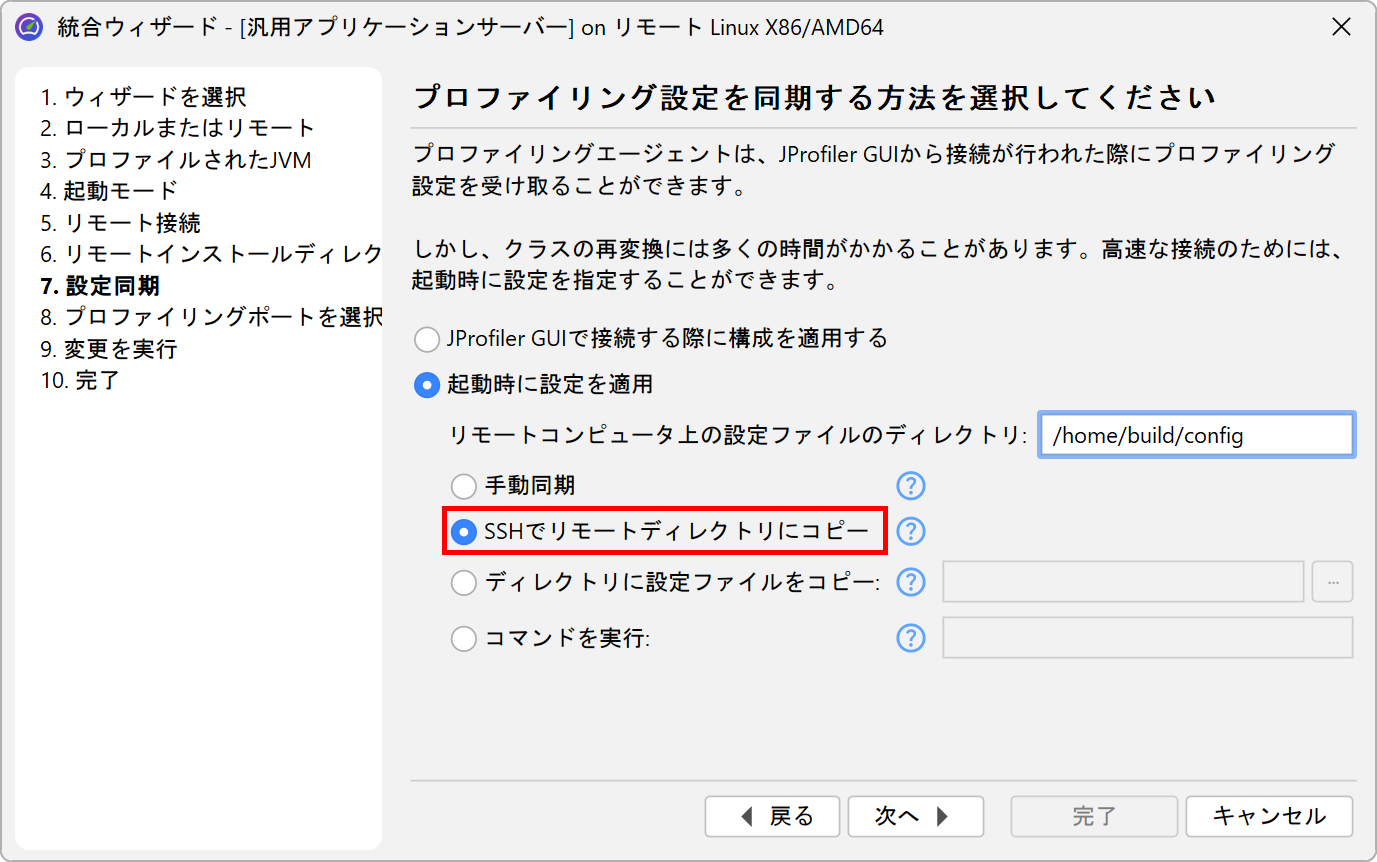Focus the remote config directory field
The height and width of the screenshot is (862, 1377).
[x=1197, y=435]
